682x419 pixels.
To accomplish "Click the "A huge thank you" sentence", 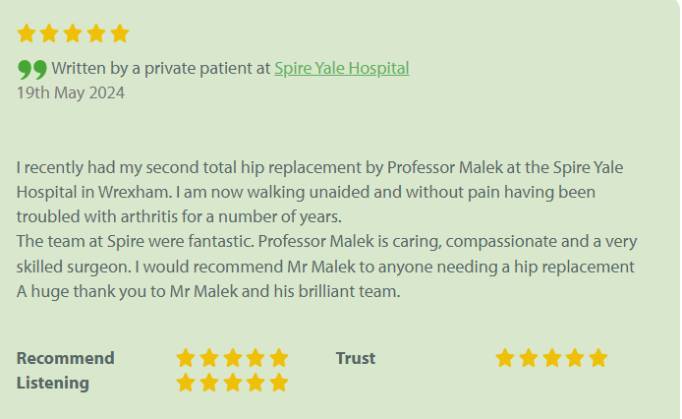I will (208, 291).
